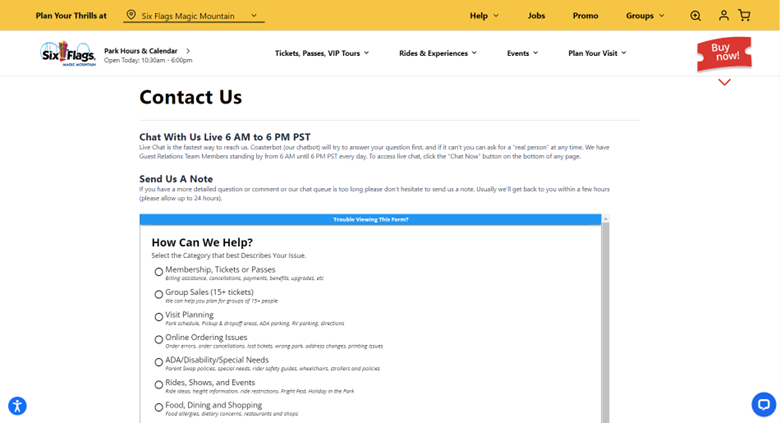Select Rides, Shows, and Events radio button

click(x=159, y=385)
